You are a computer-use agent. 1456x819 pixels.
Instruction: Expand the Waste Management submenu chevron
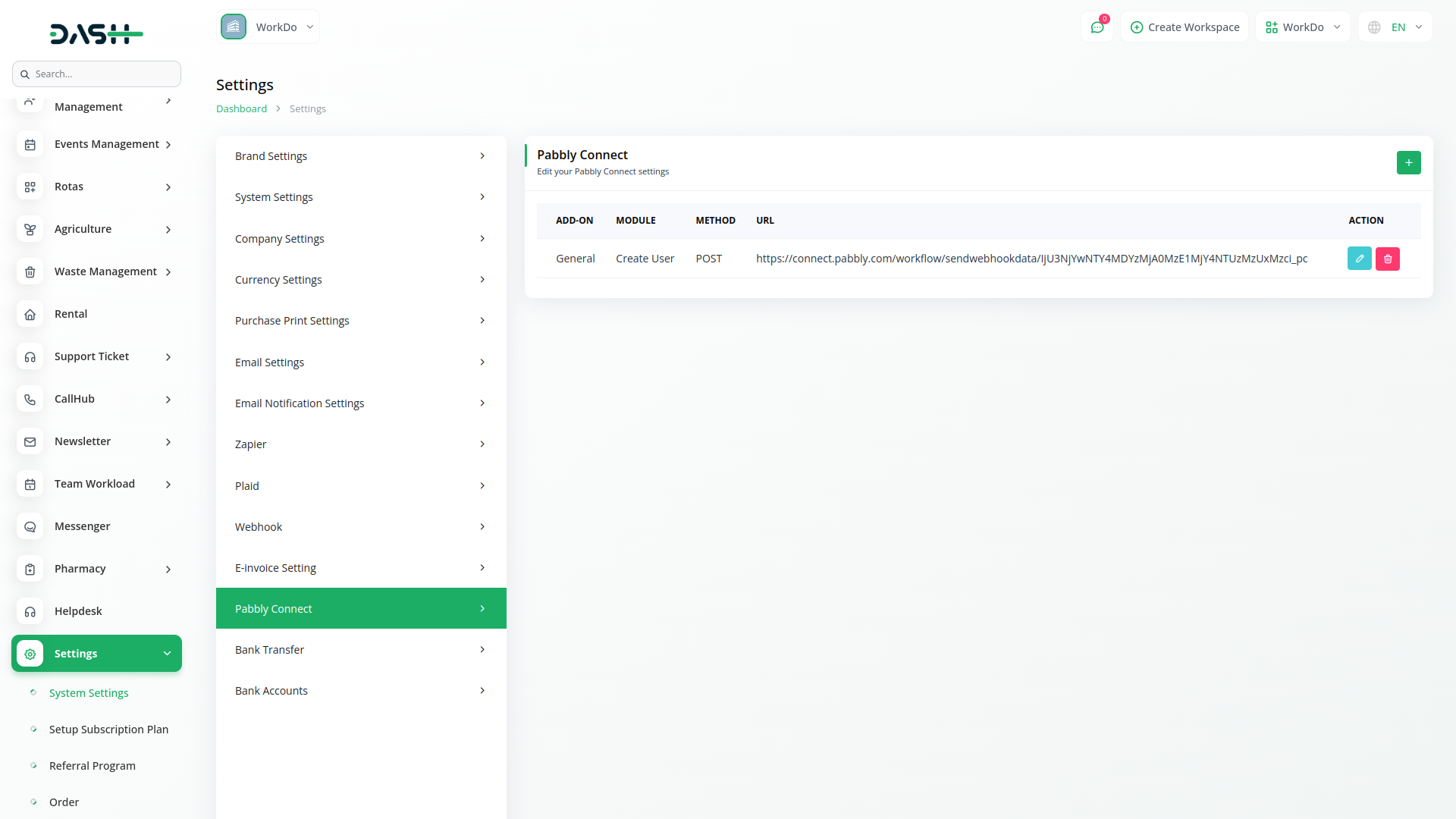168,272
